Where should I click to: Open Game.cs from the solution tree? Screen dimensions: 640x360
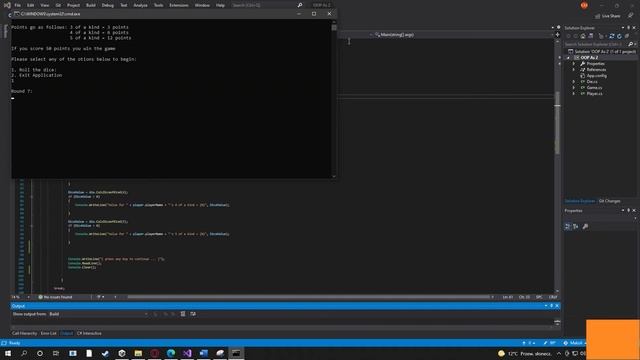[x=594, y=88]
